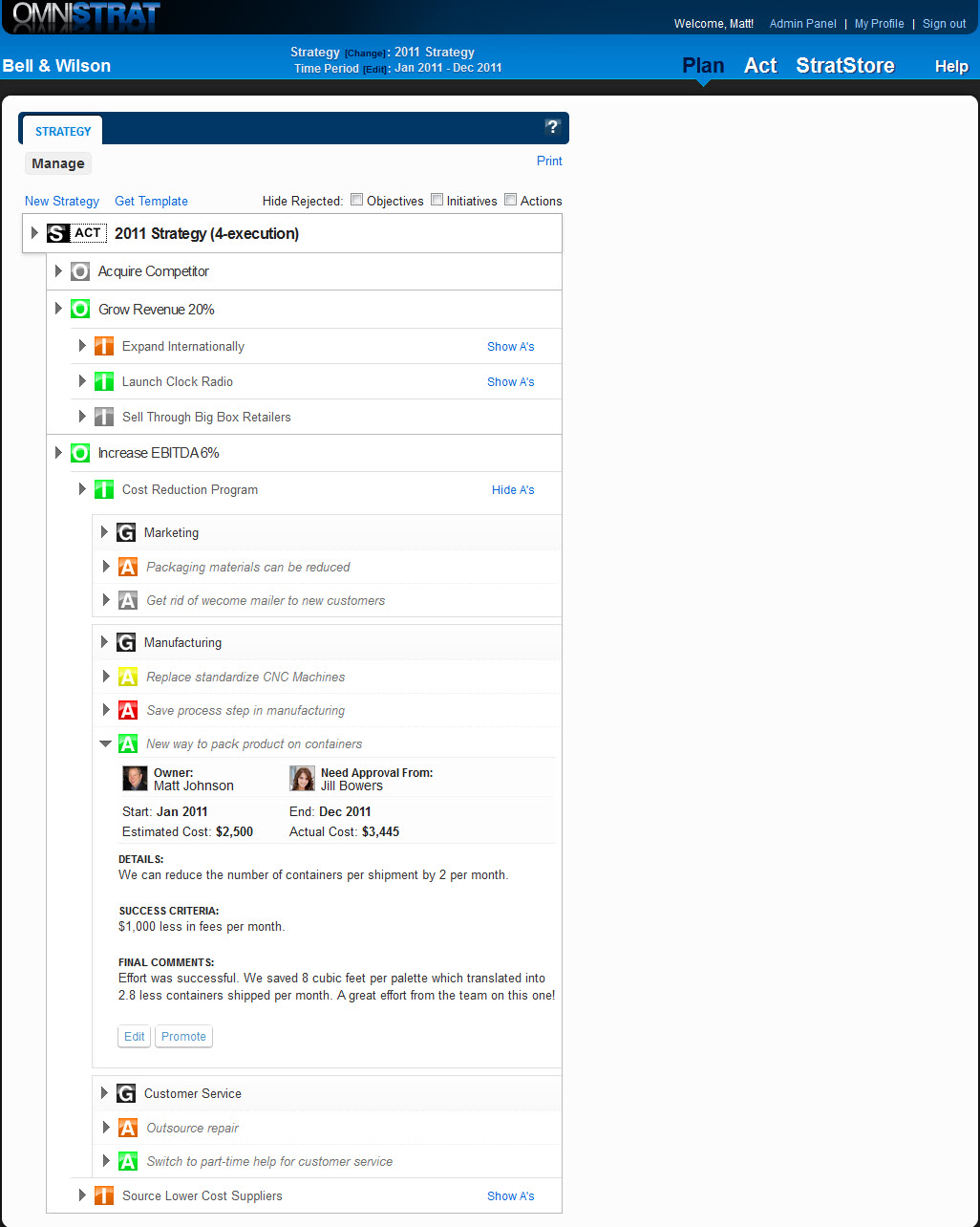
Task: Open the Help menu
Action: 951,66
